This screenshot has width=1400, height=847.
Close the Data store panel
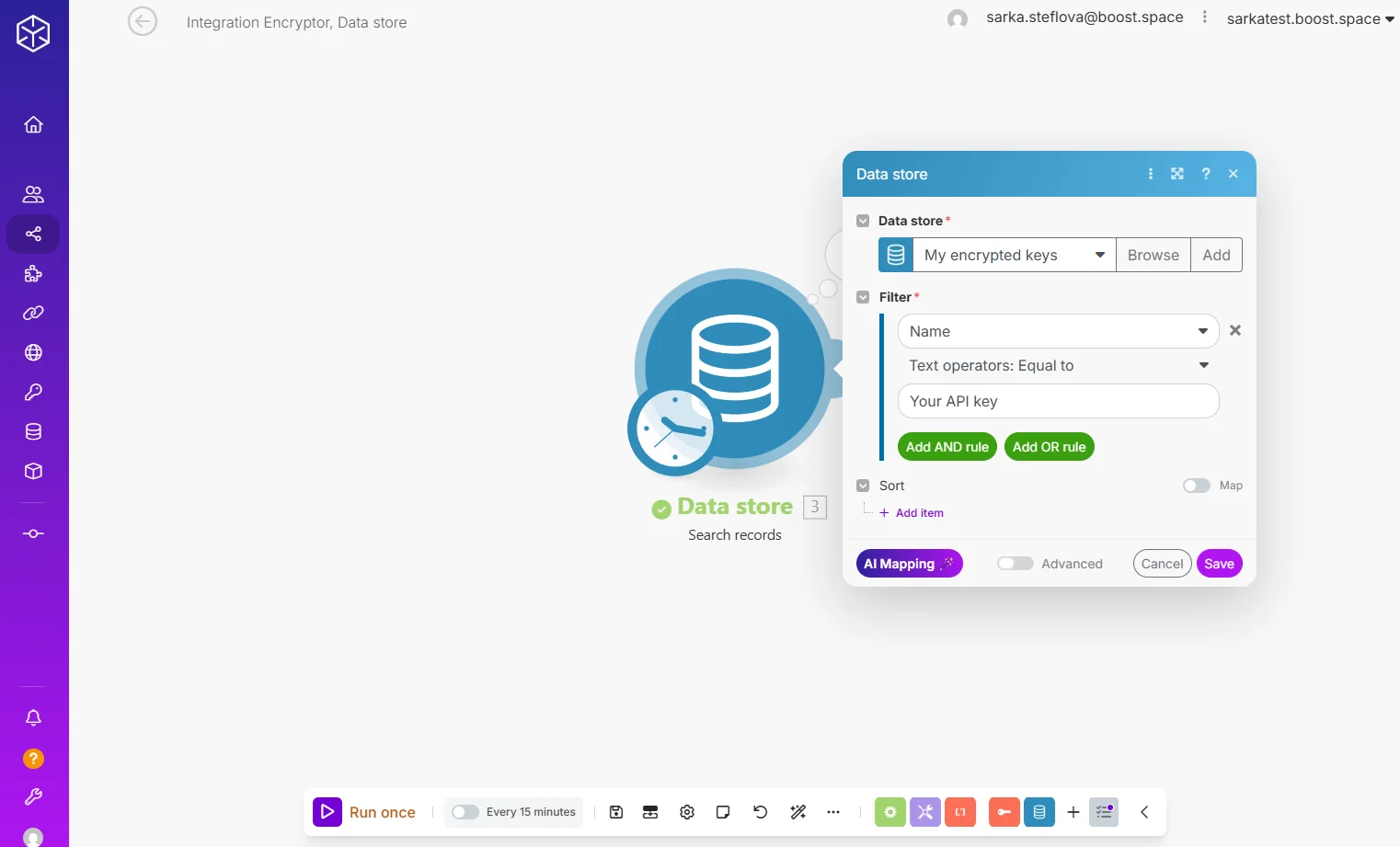tap(1234, 174)
